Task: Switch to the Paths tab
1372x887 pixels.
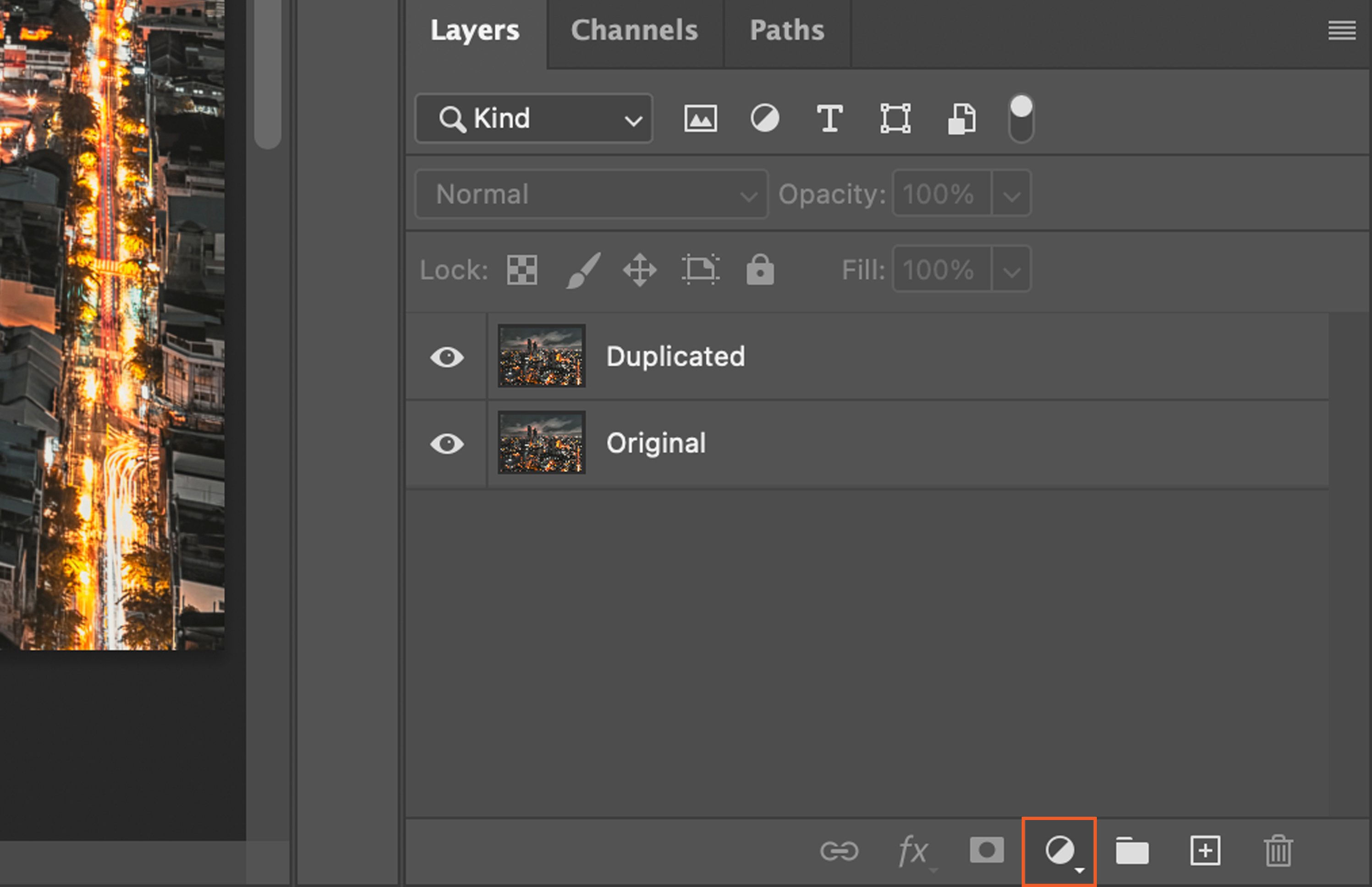Action: pos(786,31)
